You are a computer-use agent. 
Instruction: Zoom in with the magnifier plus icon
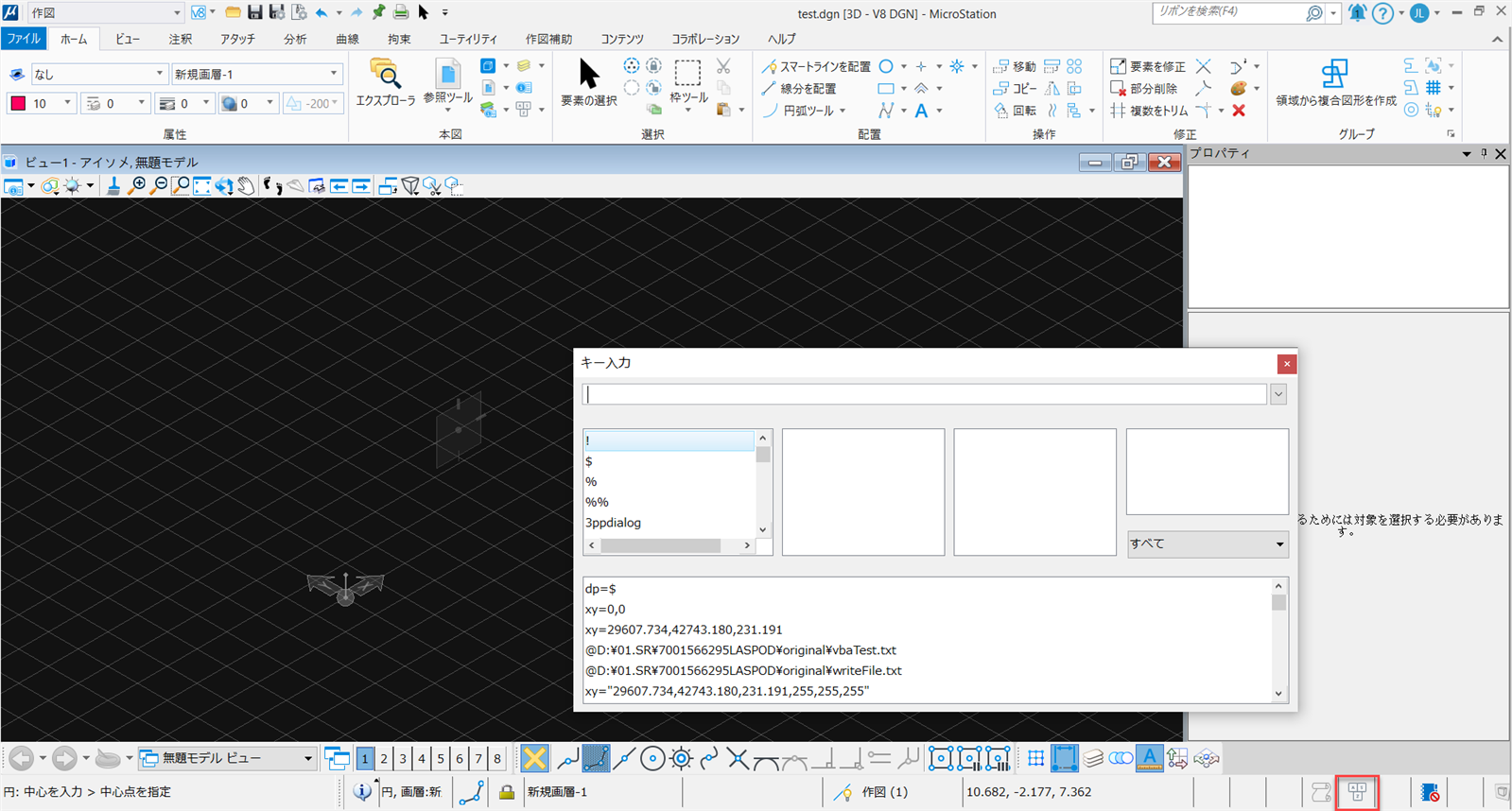tap(138, 186)
